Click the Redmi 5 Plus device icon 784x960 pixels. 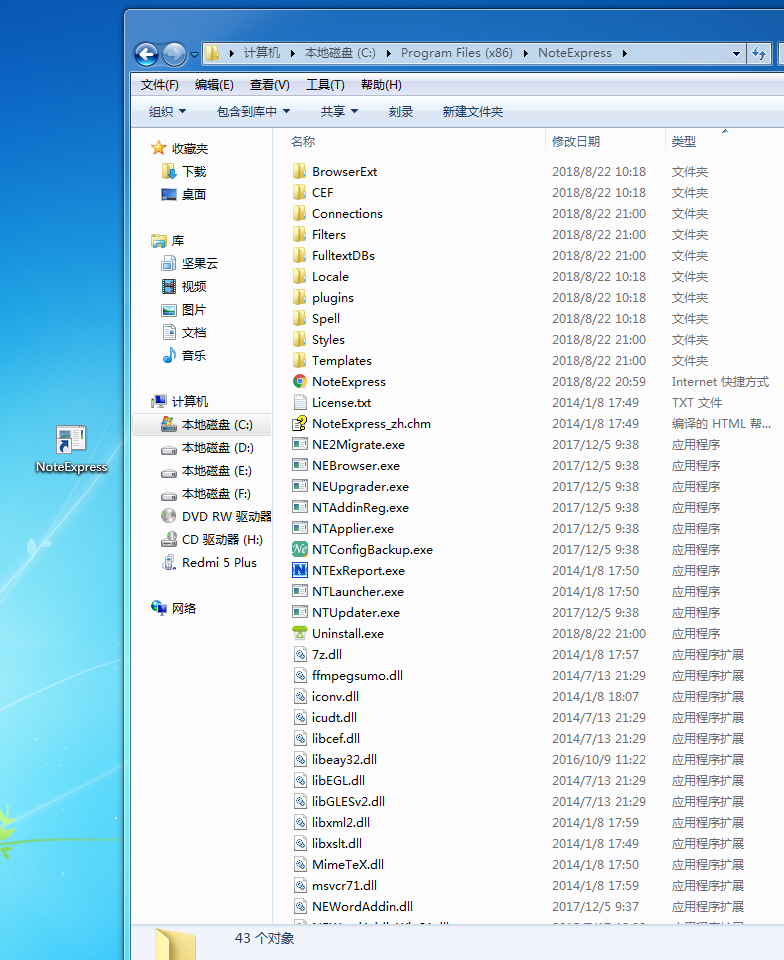168,562
